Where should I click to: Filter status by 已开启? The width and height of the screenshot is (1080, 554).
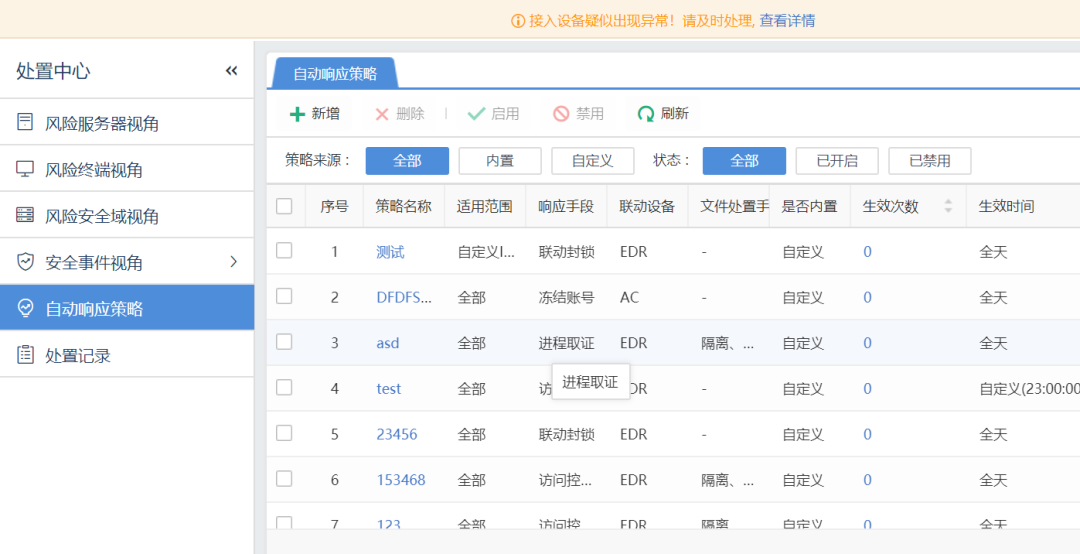pos(836,161)
